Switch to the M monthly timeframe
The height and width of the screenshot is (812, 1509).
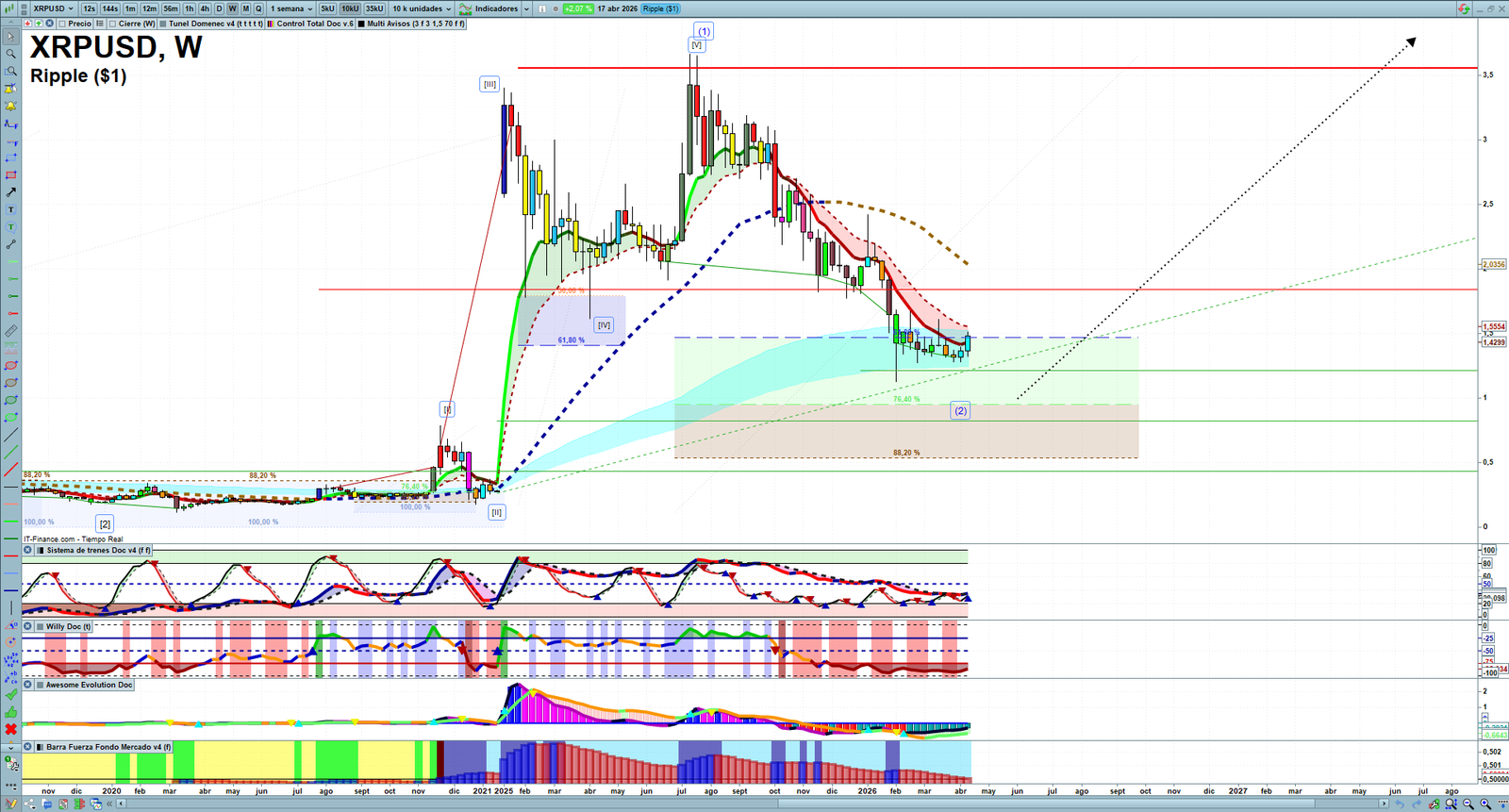click(x=246, y=8)
